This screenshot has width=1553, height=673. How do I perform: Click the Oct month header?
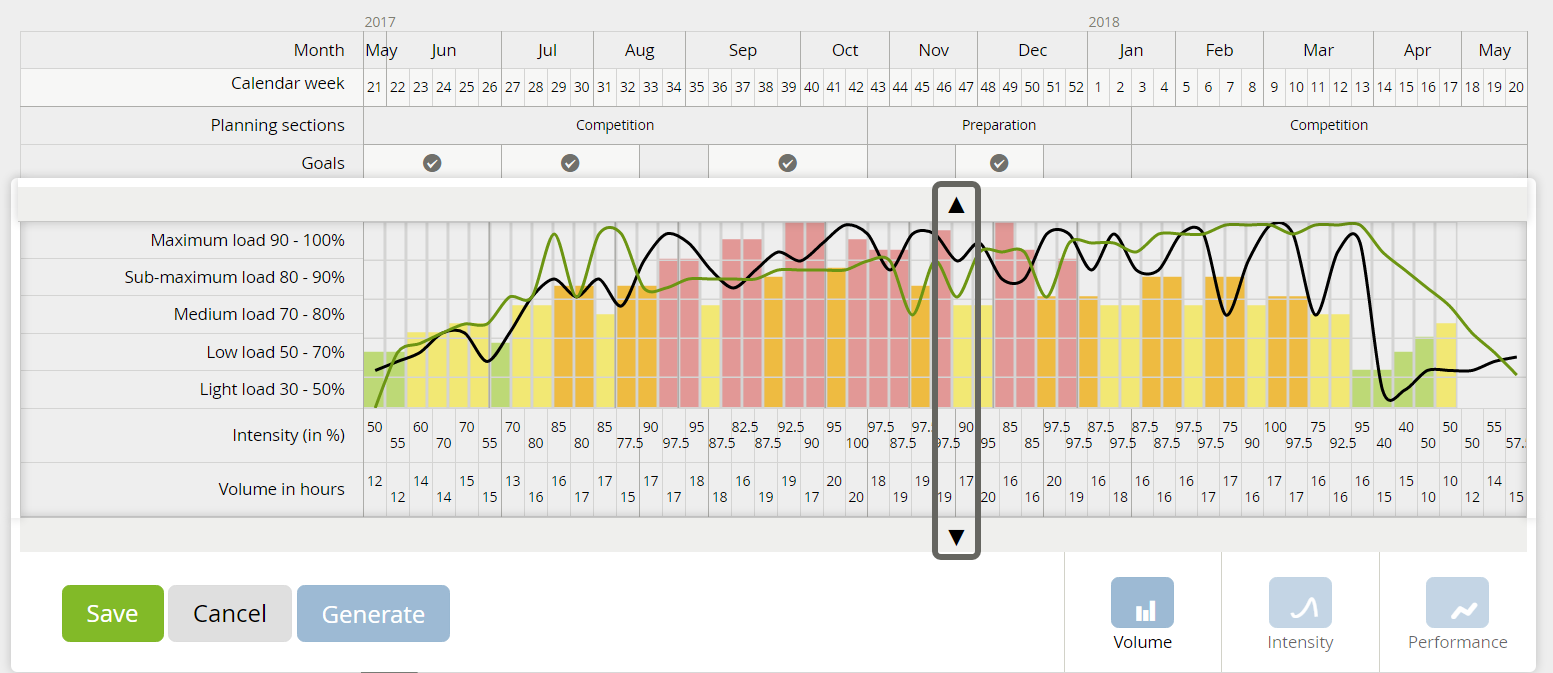[845, 50]
